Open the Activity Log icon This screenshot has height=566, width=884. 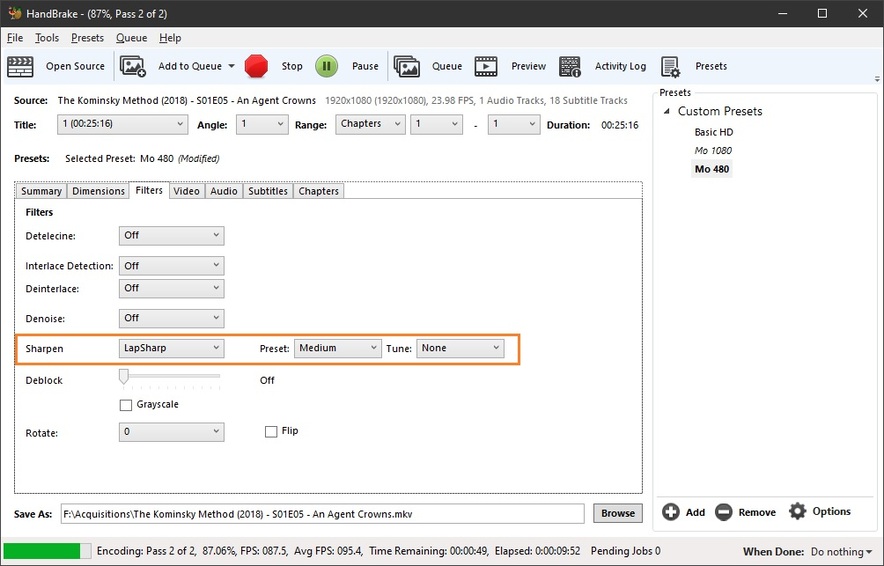point(570,67)
